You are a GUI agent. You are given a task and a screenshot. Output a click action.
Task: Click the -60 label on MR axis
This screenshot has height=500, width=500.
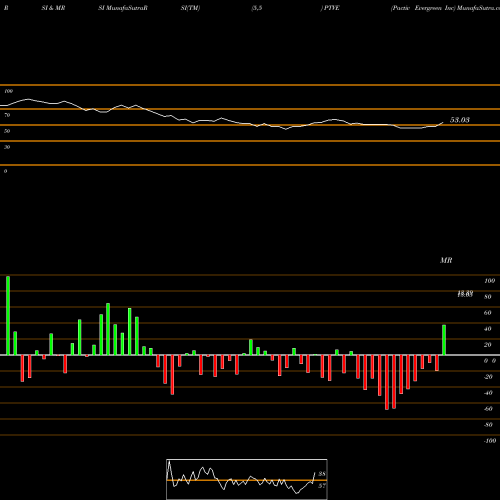(488, 409)
